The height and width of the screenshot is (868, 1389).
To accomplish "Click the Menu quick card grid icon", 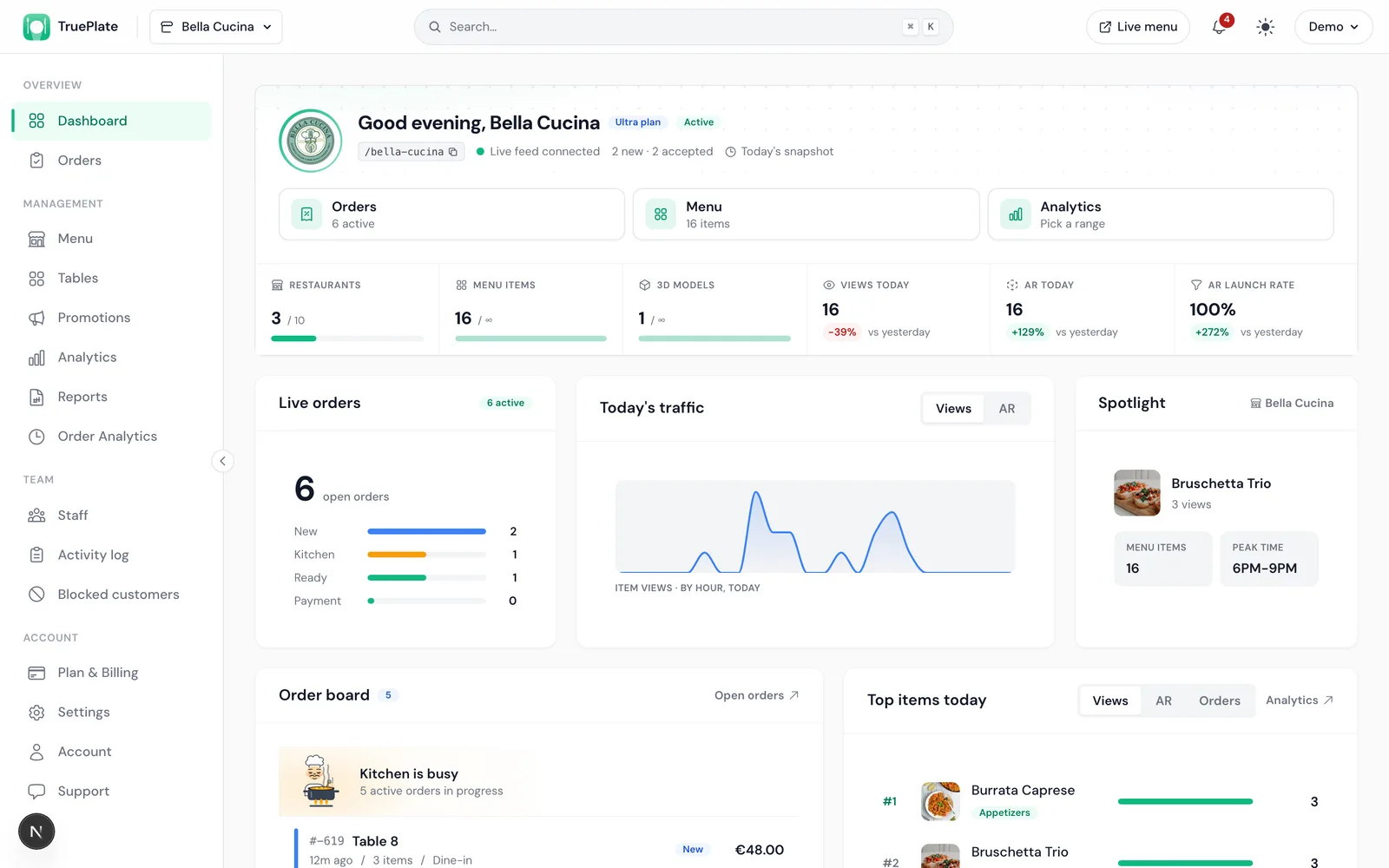I will (661, 214).
